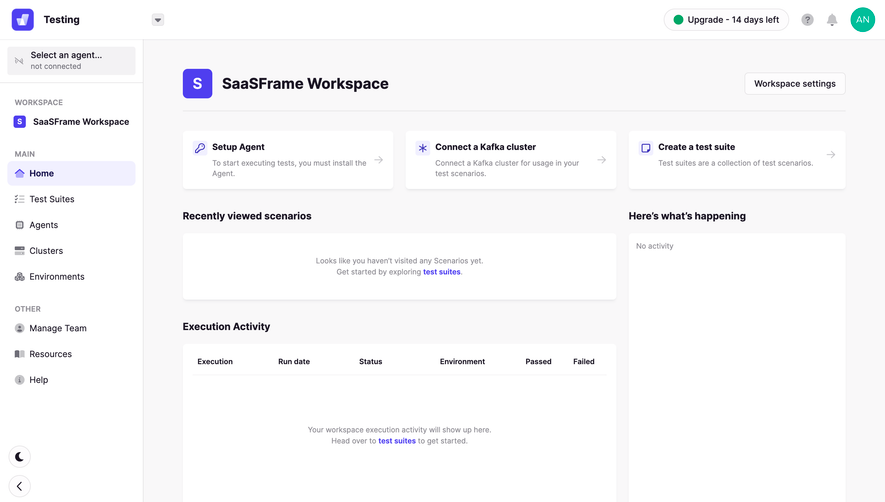Click the arrow on the Kafka cluster card
This screenshot has width=885, height=502.
(602, 160)
